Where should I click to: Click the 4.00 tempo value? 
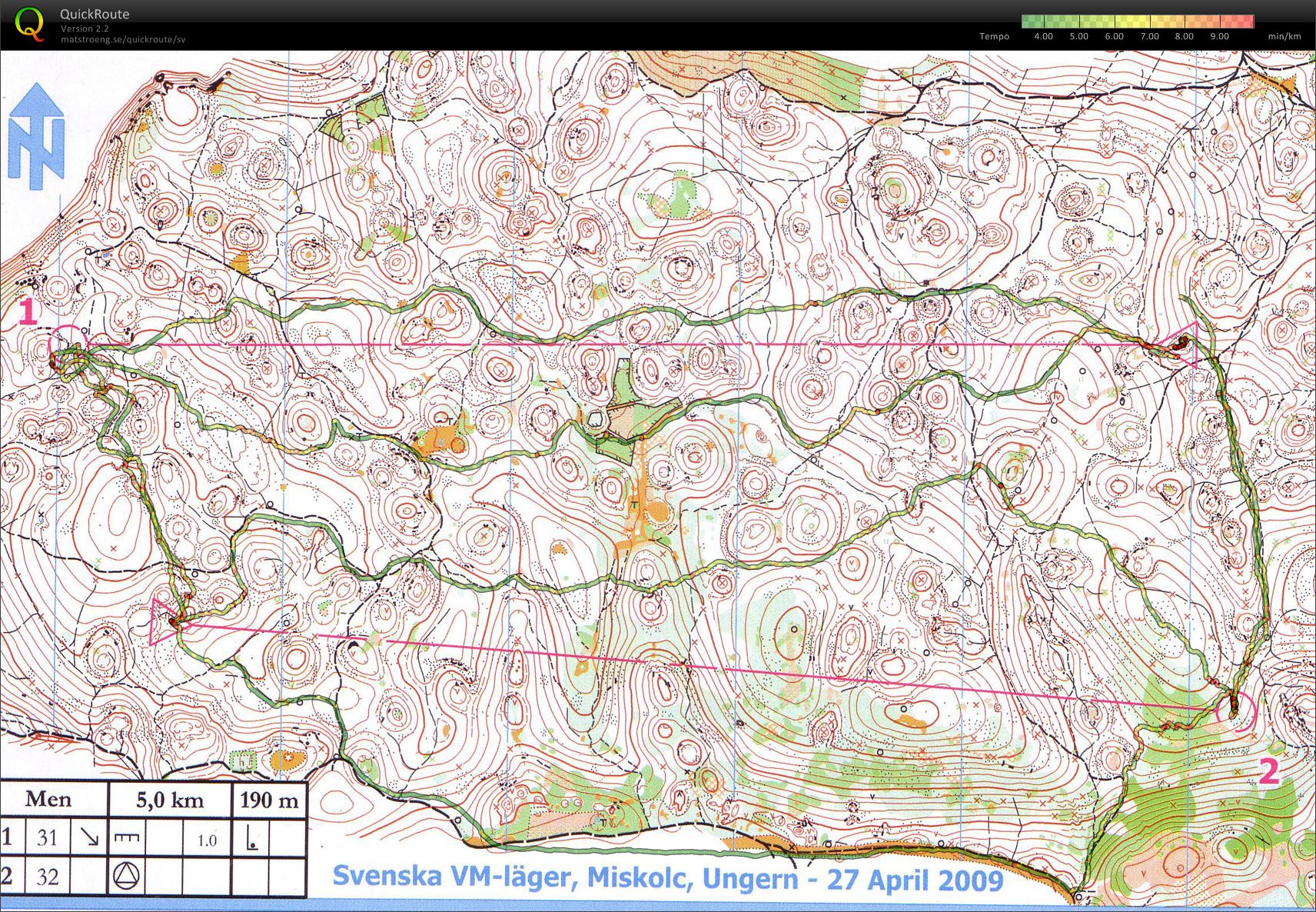pyautogui.click(x=1043, y=36)
